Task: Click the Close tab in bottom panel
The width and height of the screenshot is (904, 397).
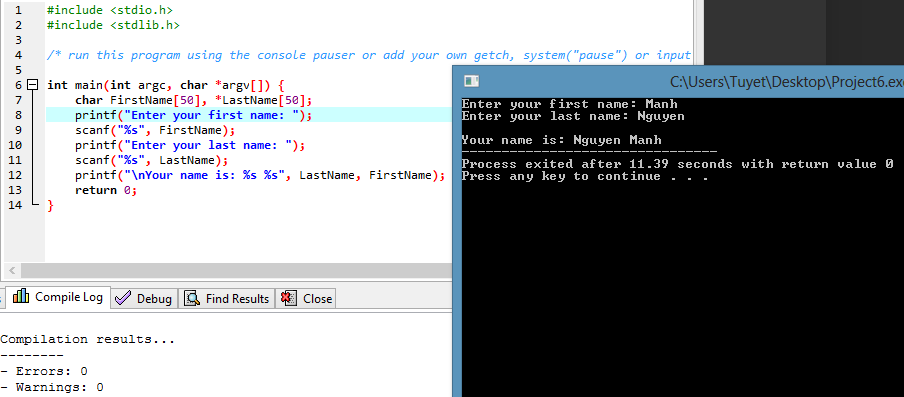Action: pos(306,298)
